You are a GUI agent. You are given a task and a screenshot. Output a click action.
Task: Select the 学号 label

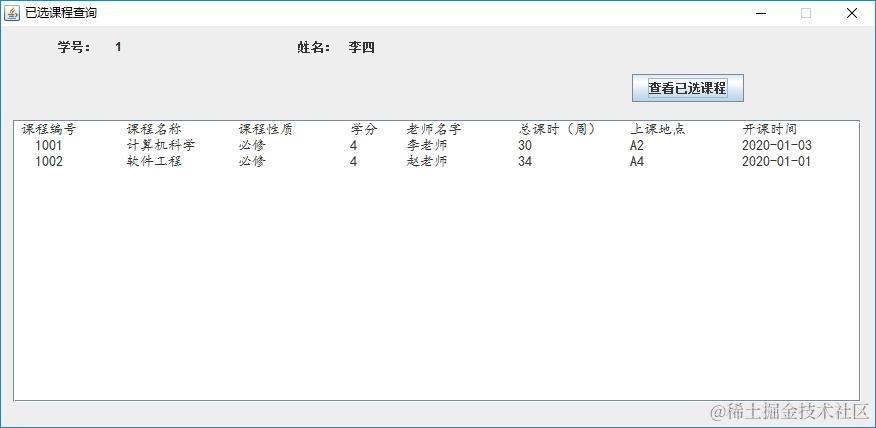tap(74, 47)
